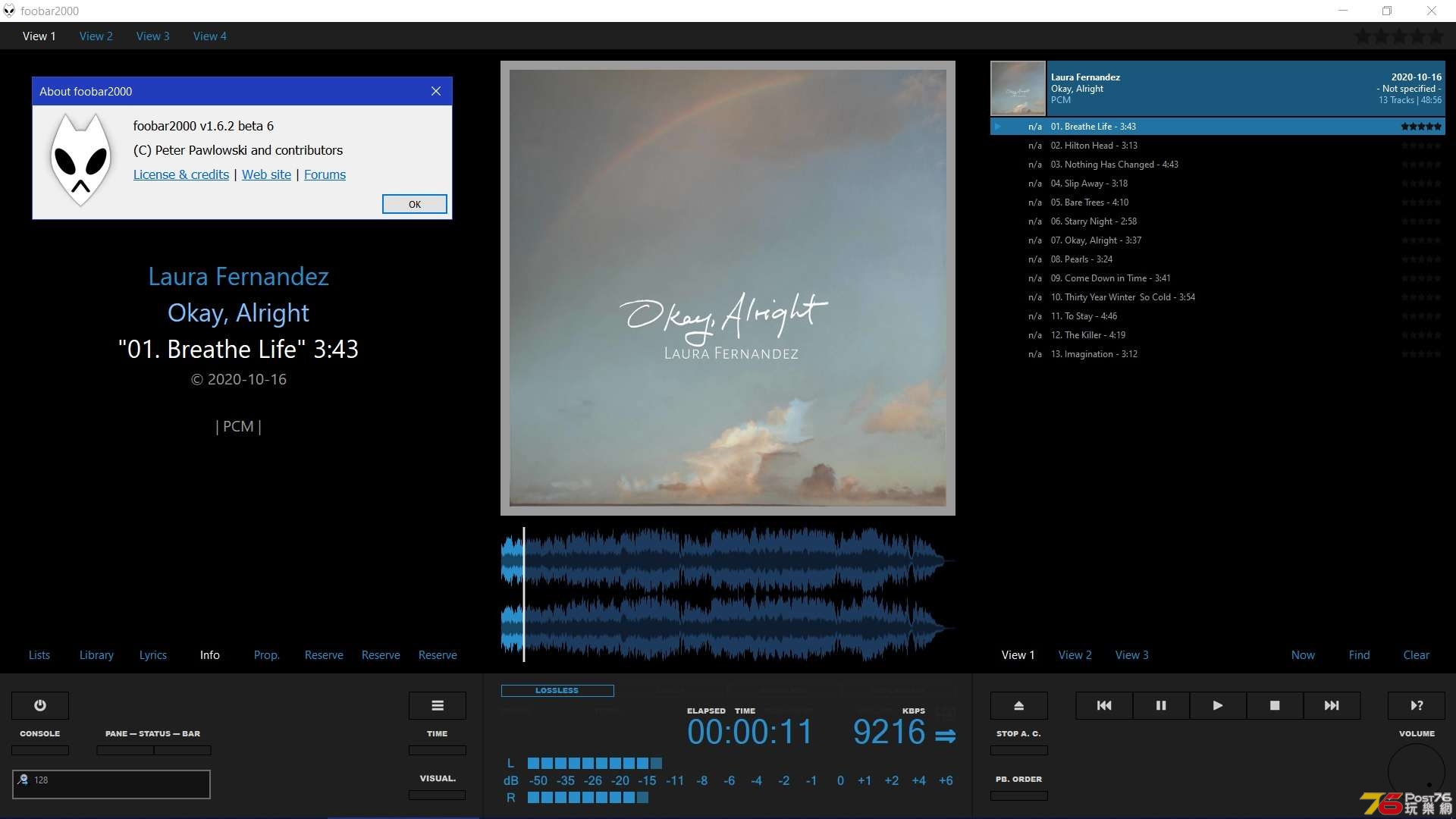Select track 04. Slip Away - 3:18
The image size is (1456, 819).
tap(1218, 184)
